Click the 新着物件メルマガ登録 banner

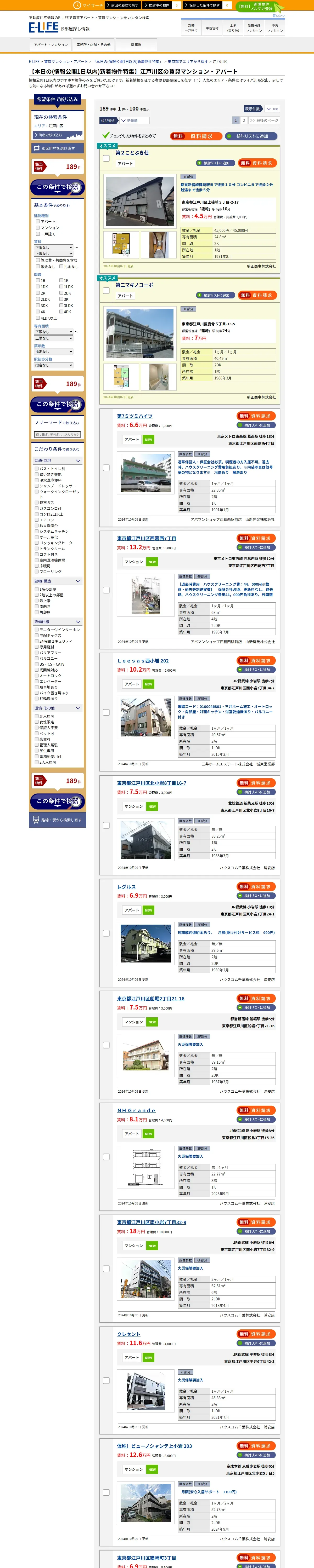260,7
